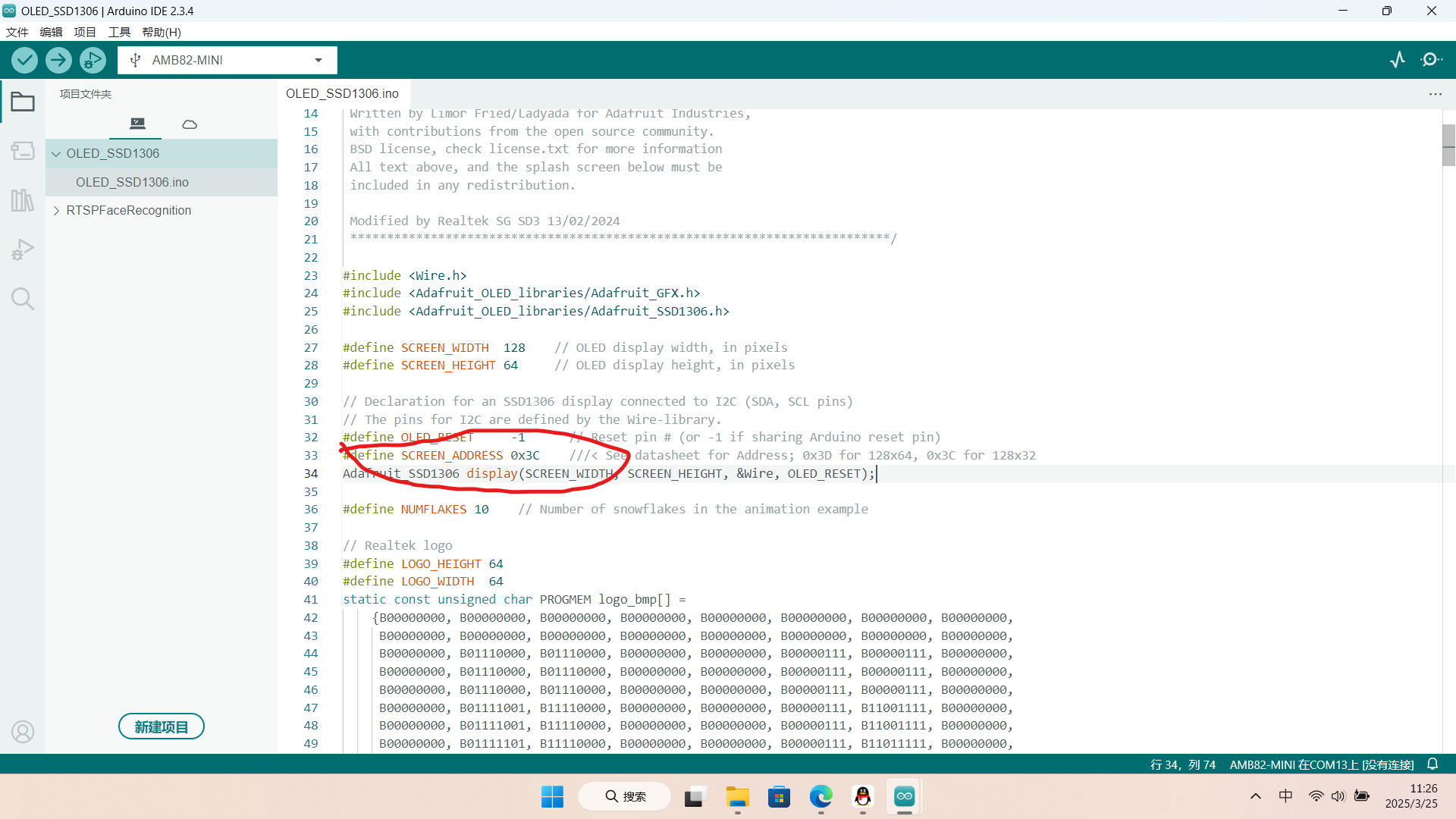Click the notifications bell in status bar
Screen dimensions: 1456x819
coord(1433,764)
